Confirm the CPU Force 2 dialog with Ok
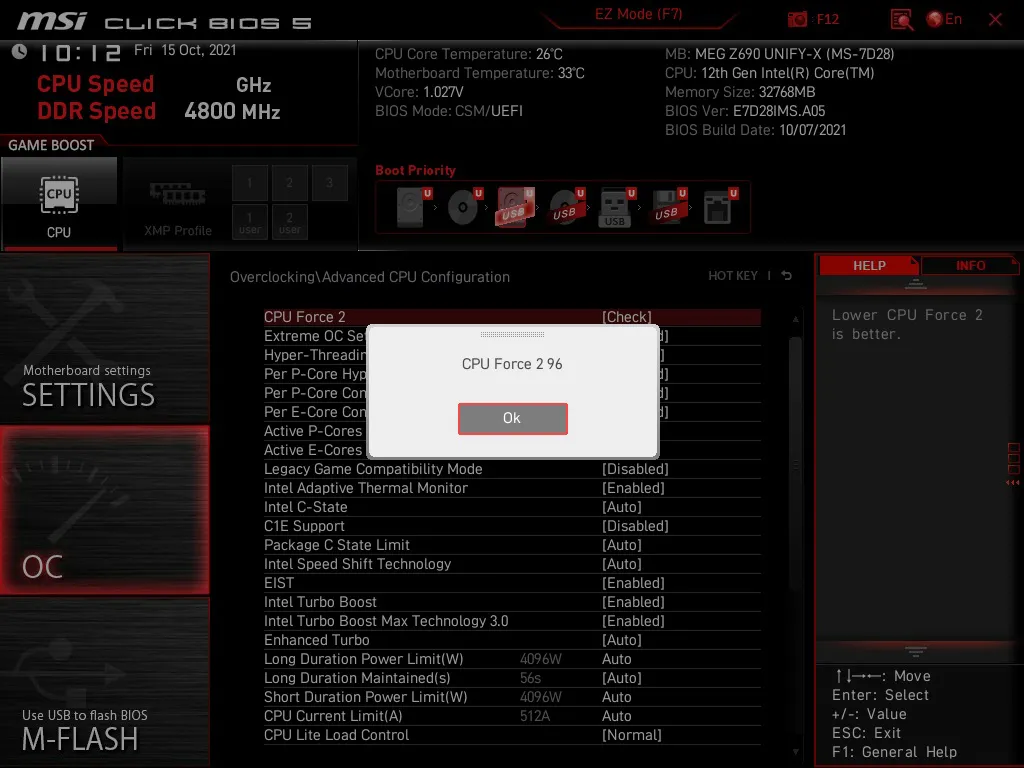This screenshot has width=1024, height=768. pyautogui.click(x=513, y=418)
